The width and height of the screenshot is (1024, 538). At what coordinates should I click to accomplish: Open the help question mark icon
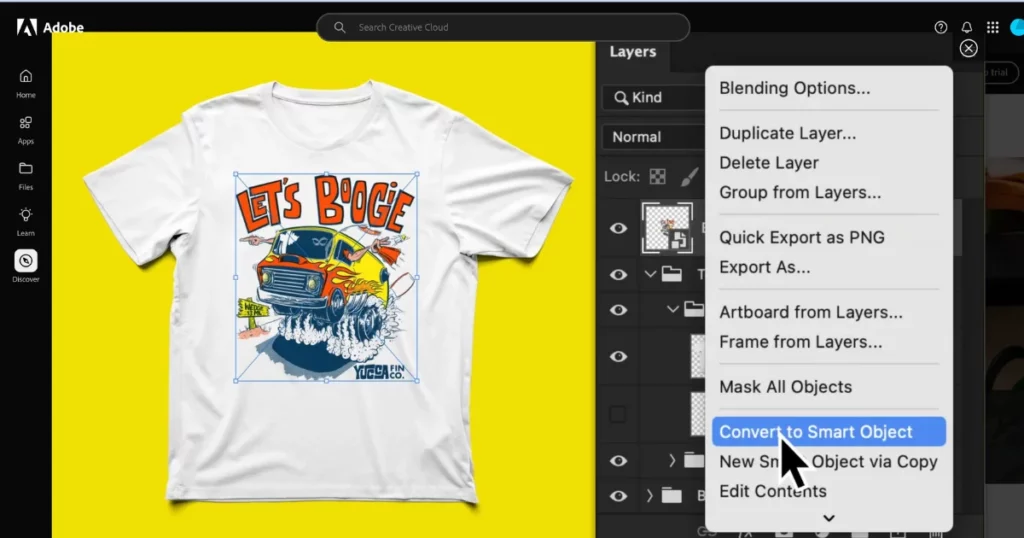coord(940,27)
